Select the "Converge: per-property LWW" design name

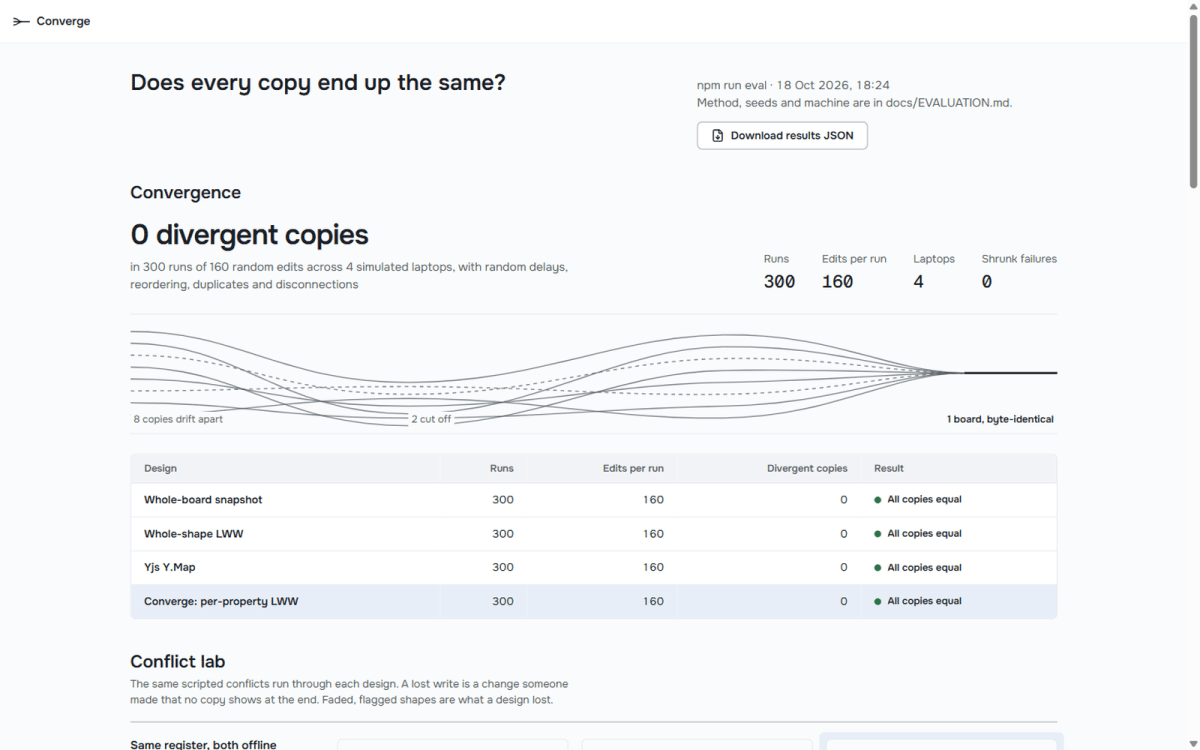[221, 602]
